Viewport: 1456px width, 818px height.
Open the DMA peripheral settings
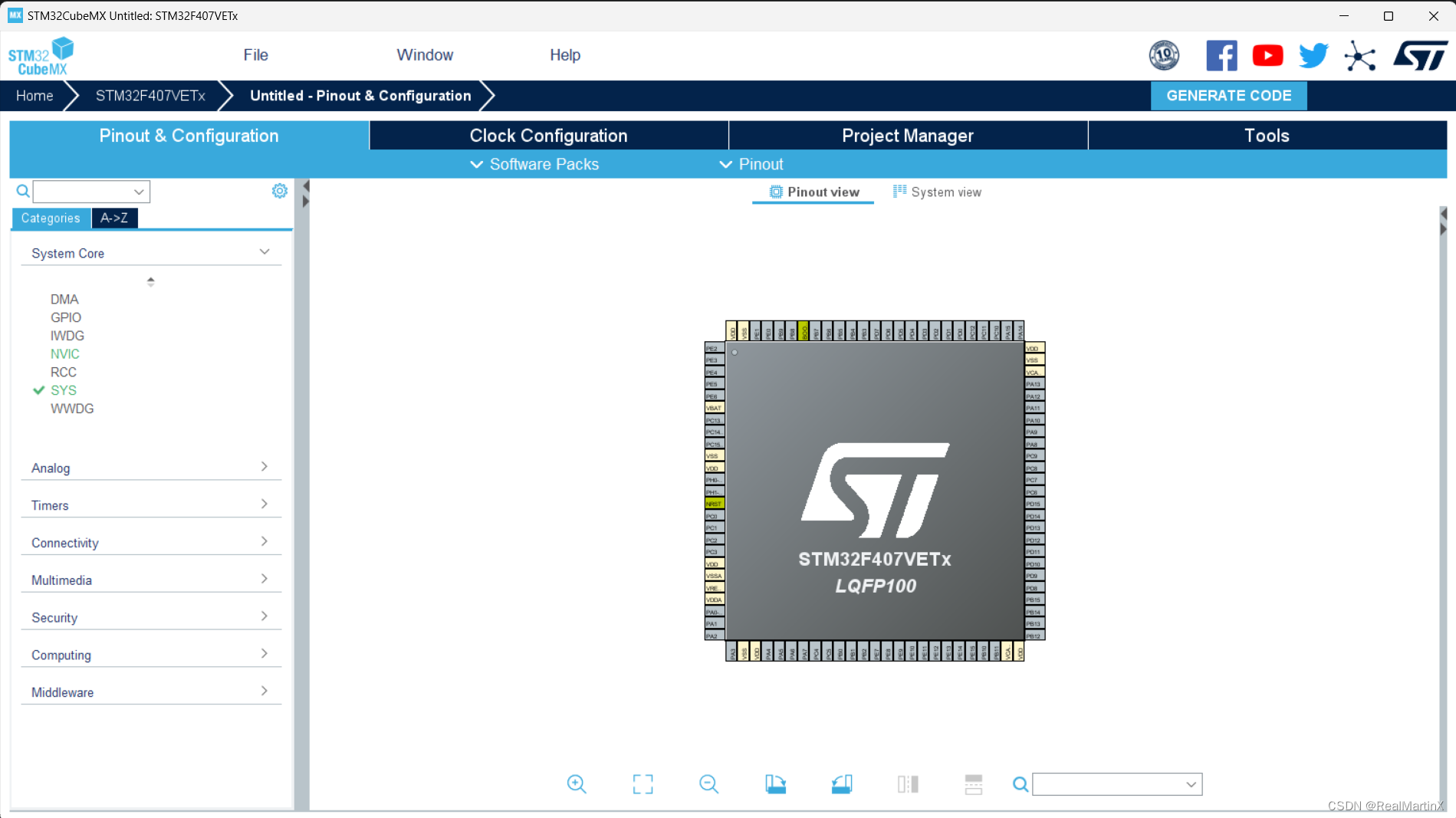[64, 299]
